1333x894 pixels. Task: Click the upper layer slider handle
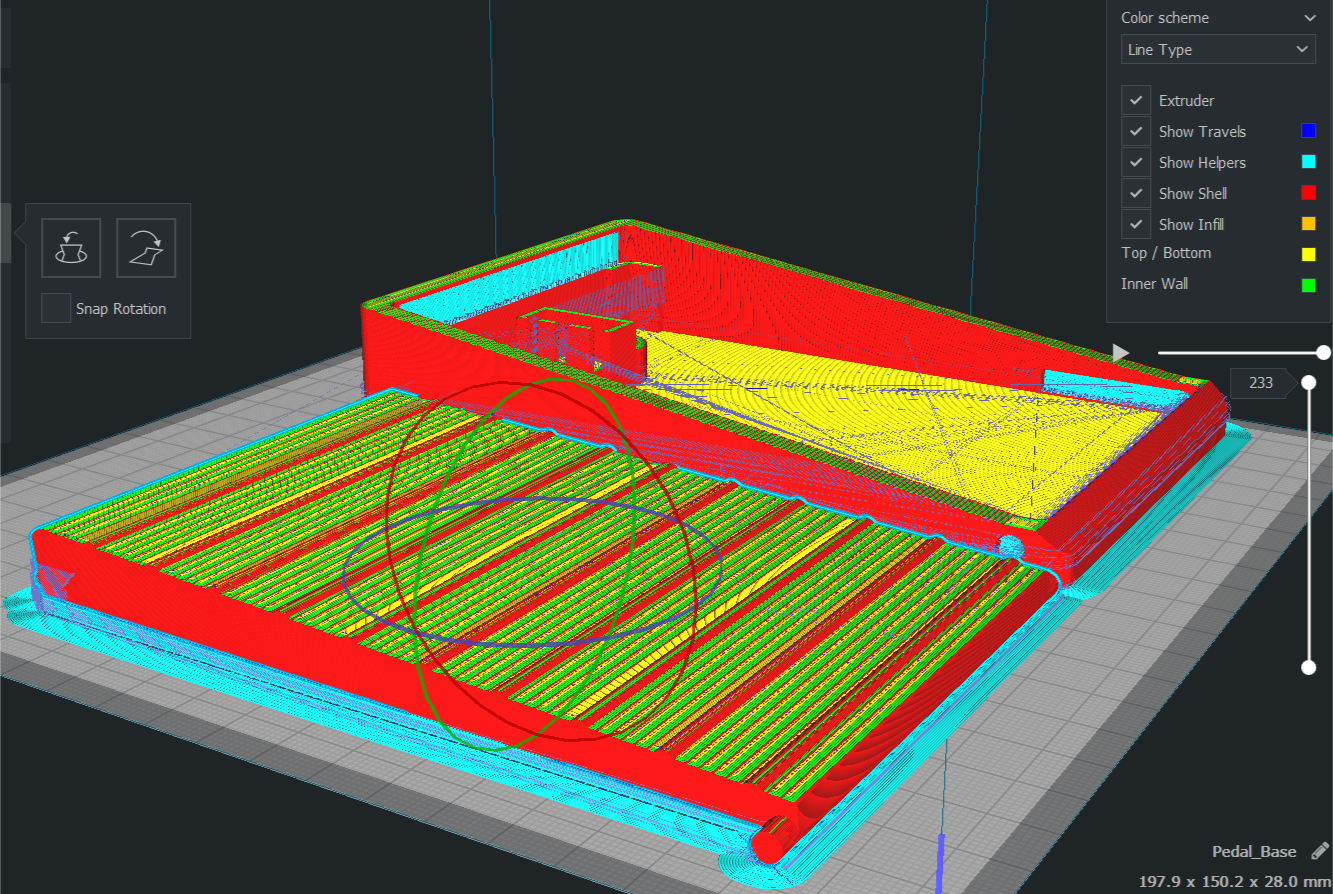1308,382
